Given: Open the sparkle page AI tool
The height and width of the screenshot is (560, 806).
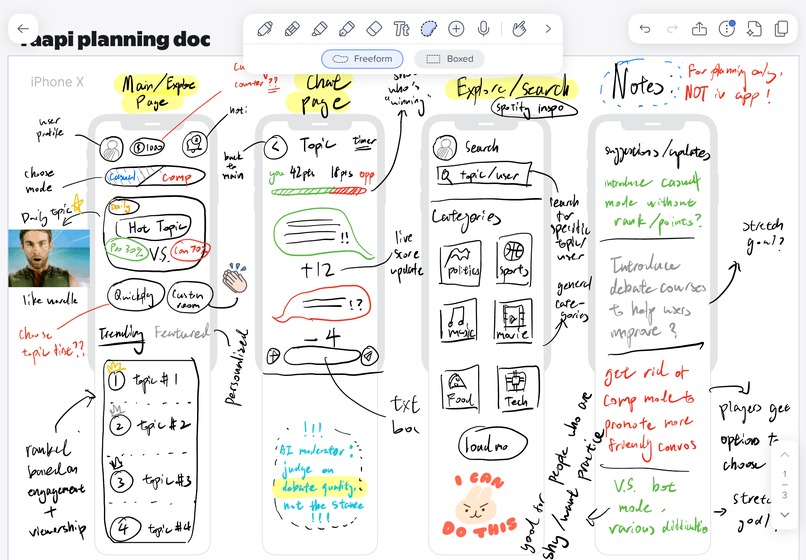Looking at the screenshot, I should pos(754,29).
